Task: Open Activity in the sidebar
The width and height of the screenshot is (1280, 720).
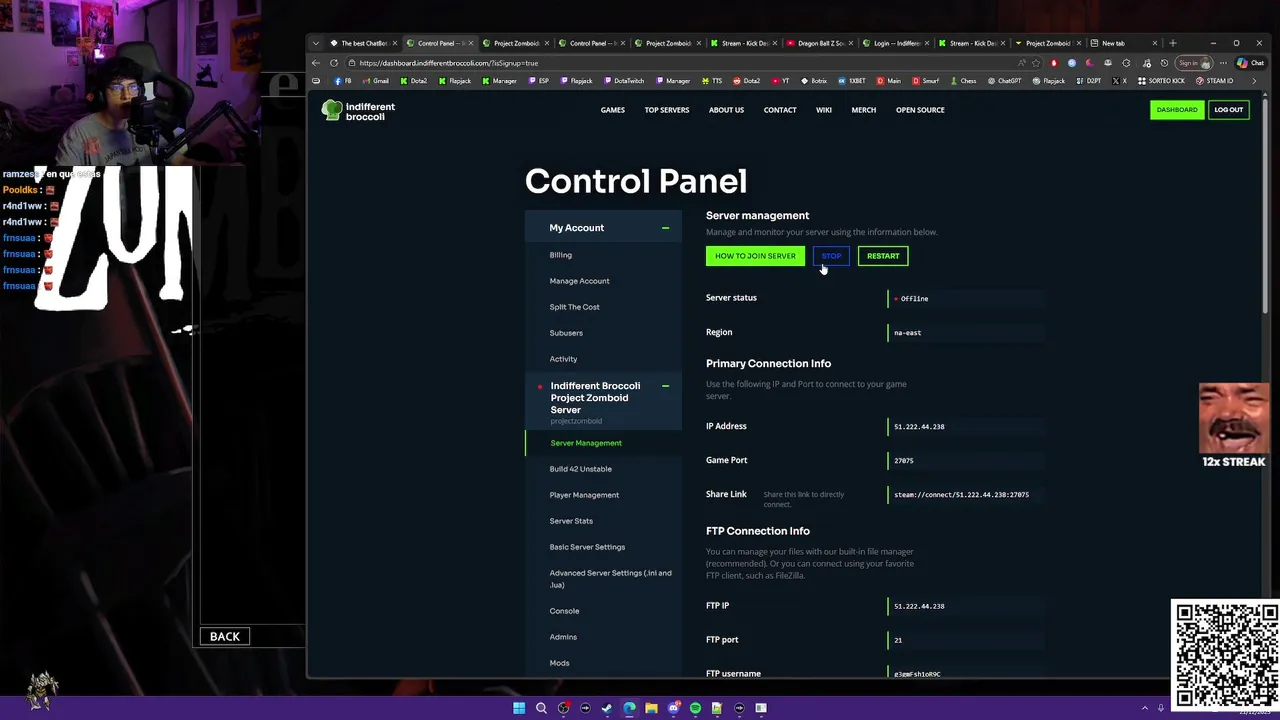Action: tap(563, 359)
